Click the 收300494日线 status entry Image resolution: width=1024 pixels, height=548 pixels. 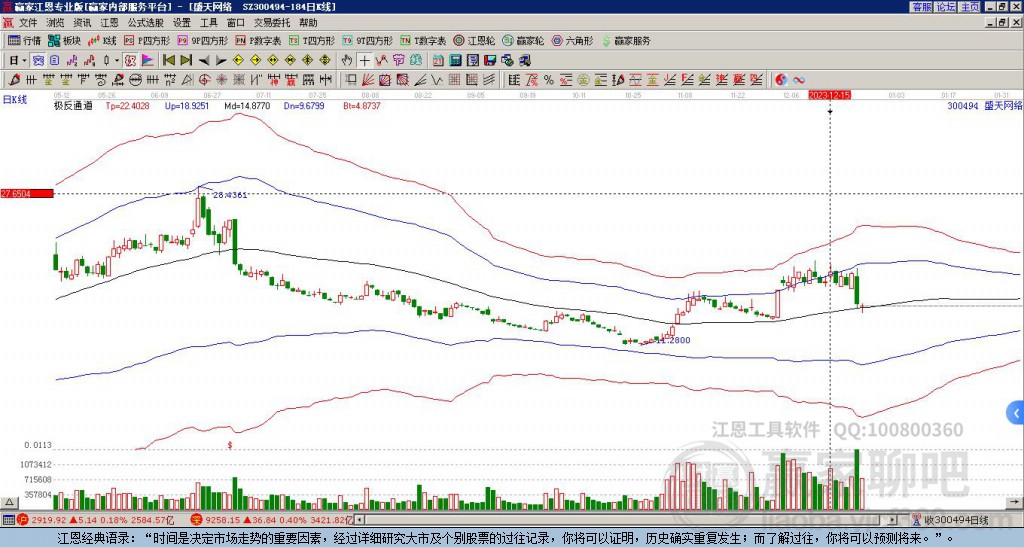pos(955,520)
